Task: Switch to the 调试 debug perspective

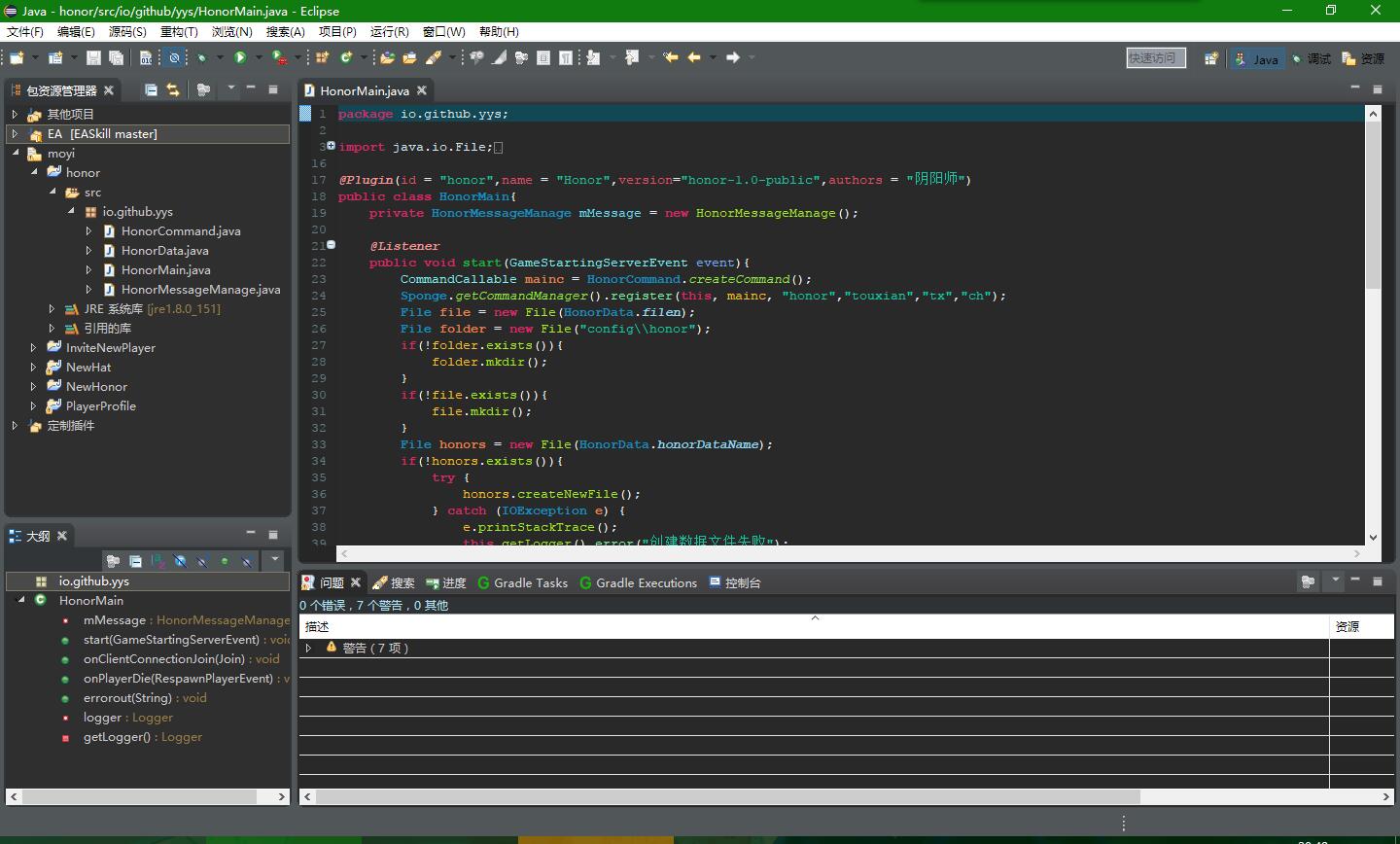Action: pos(1312,59)
